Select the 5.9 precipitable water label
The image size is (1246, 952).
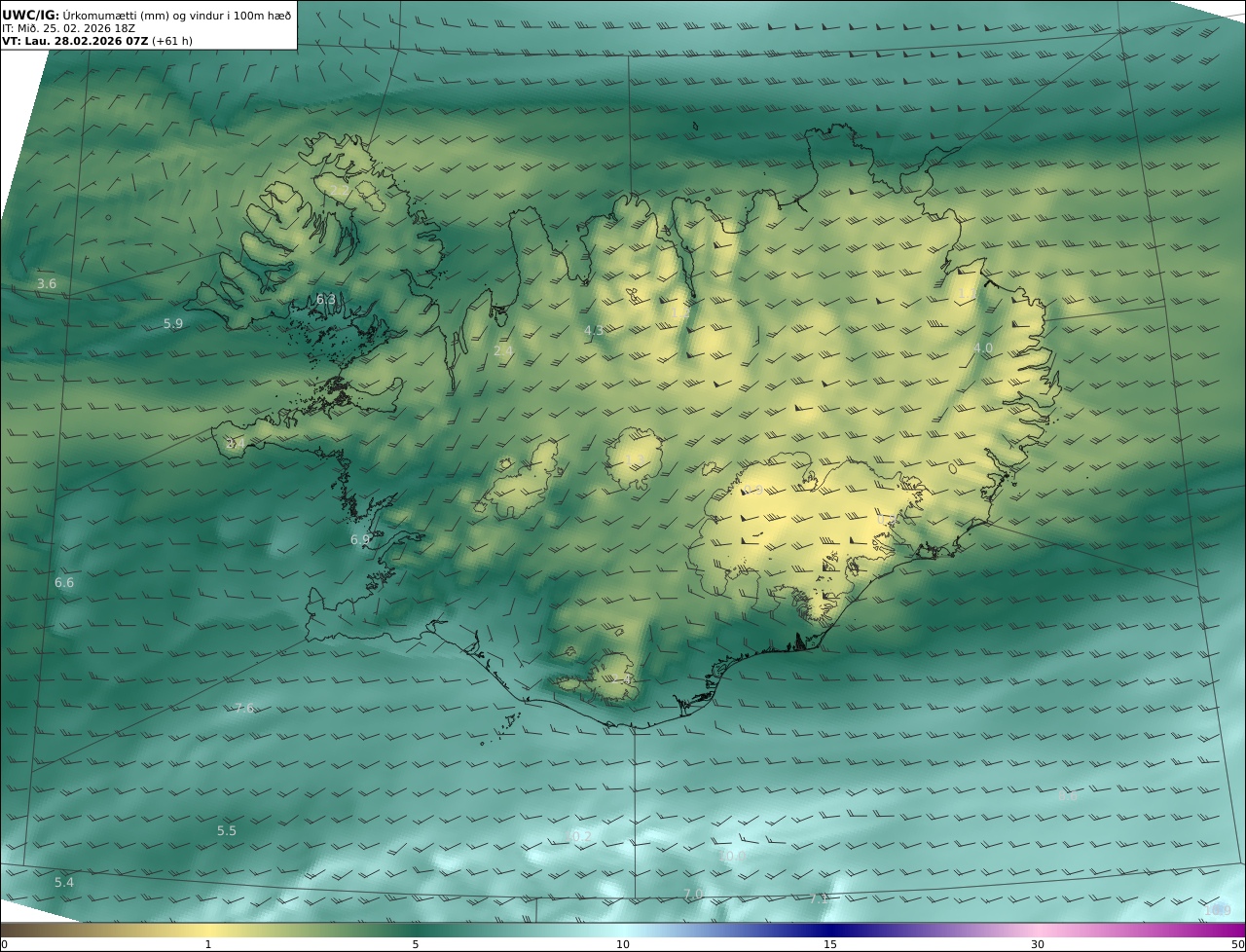click(173, 324)
